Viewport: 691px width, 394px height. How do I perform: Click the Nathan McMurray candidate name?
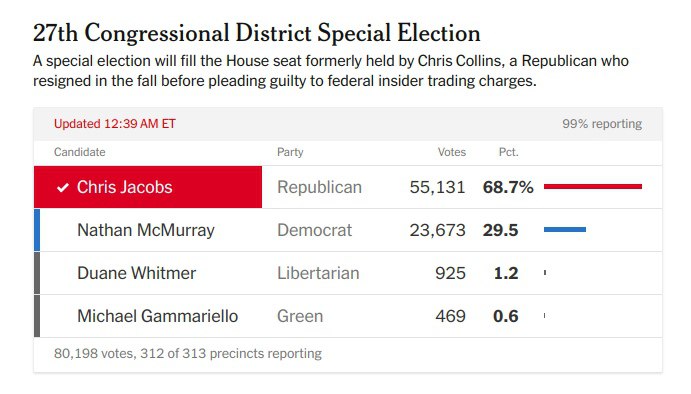point(146,230)
